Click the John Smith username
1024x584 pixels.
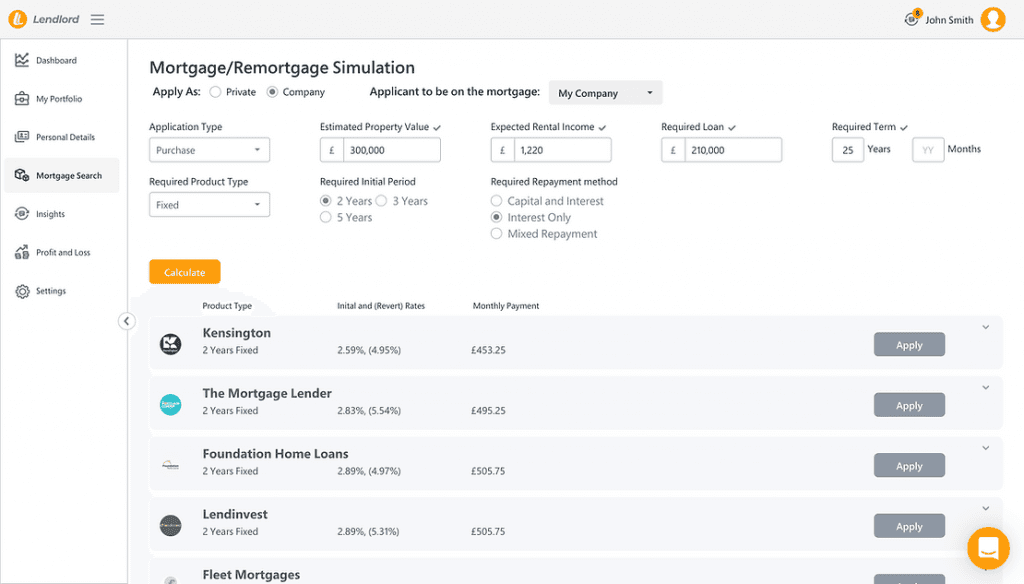[949, 20]
